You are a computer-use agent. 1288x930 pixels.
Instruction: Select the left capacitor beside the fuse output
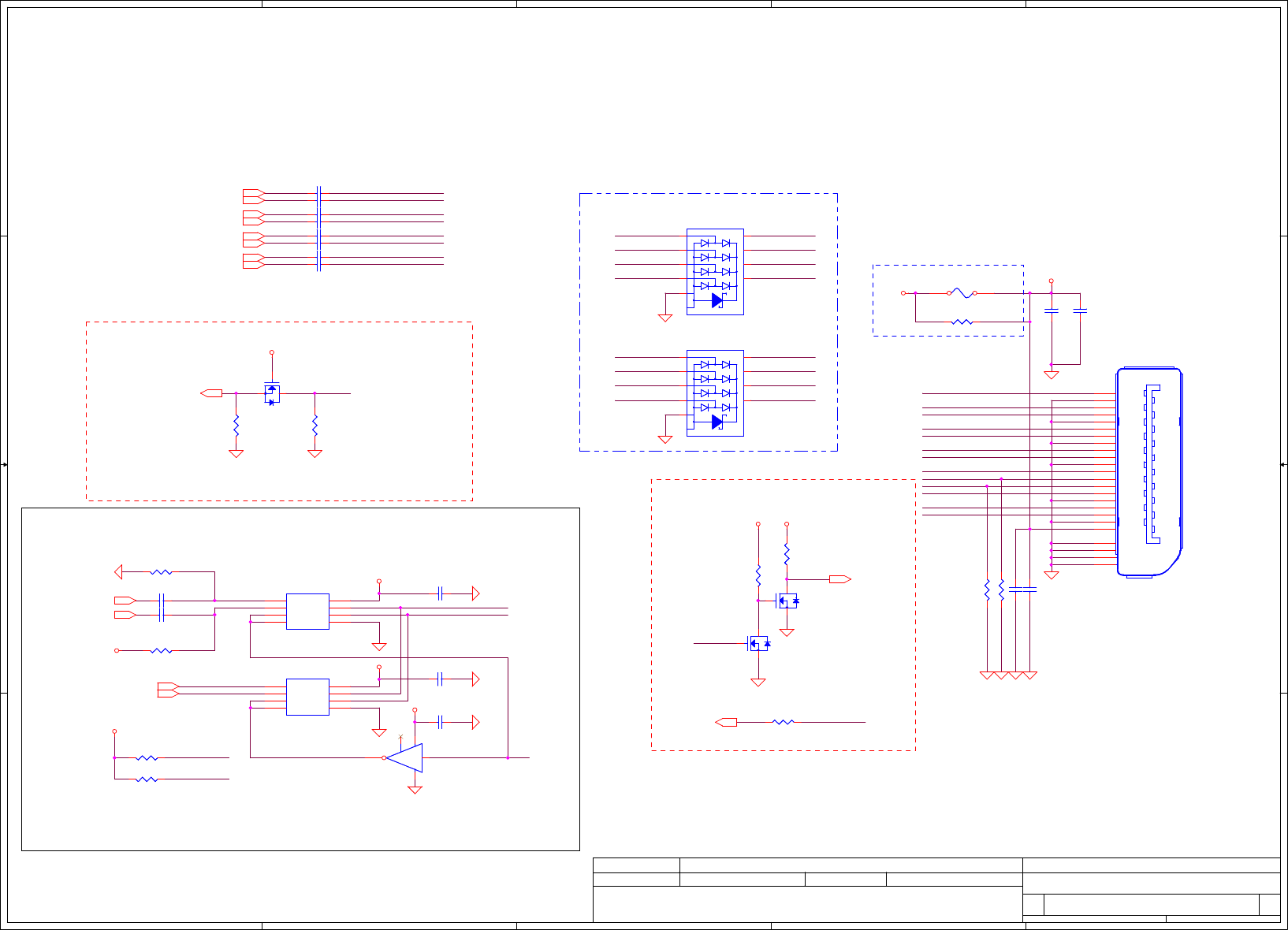[1051, 311]
